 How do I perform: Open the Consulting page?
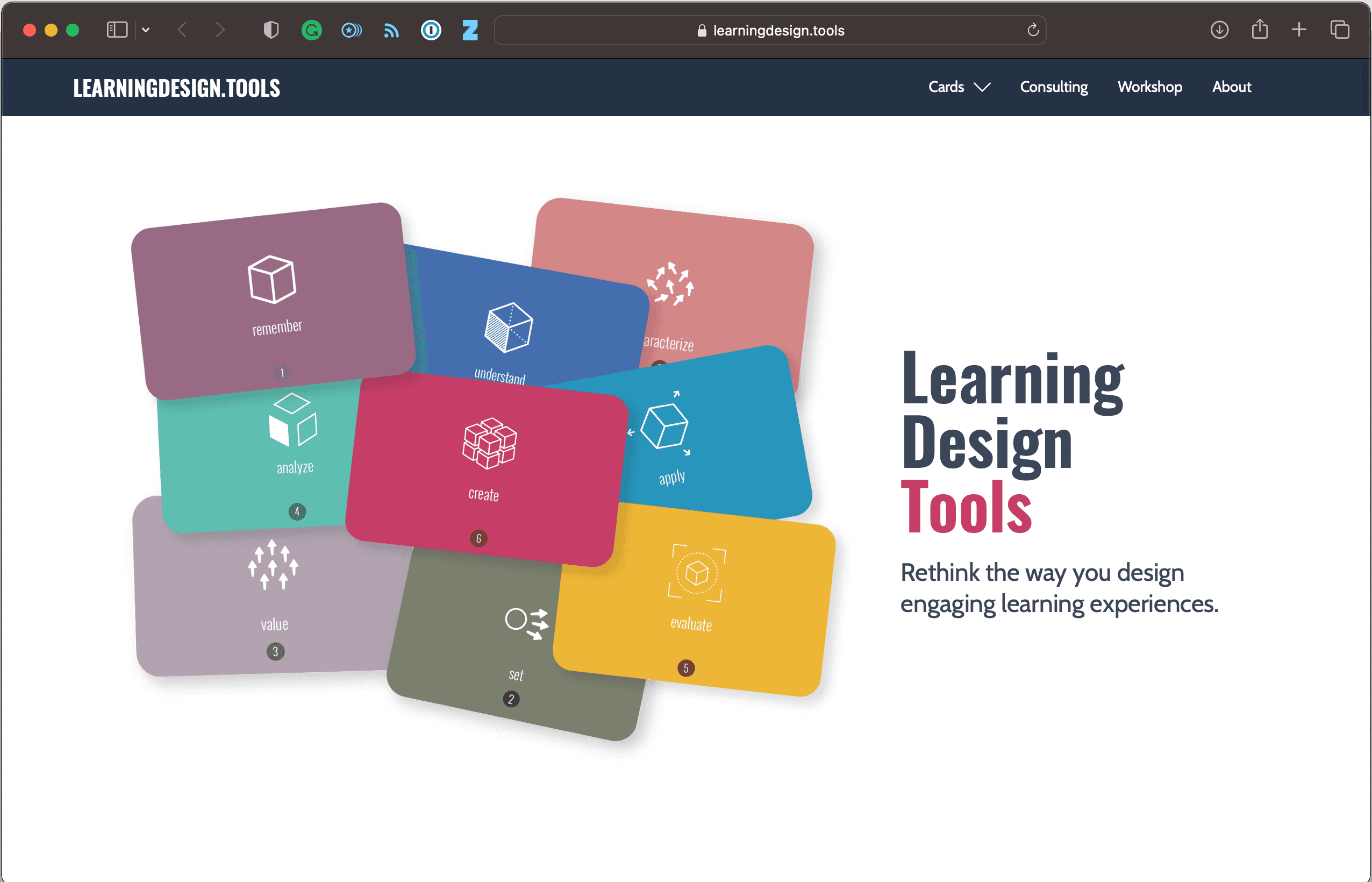tap(1054, 87)
